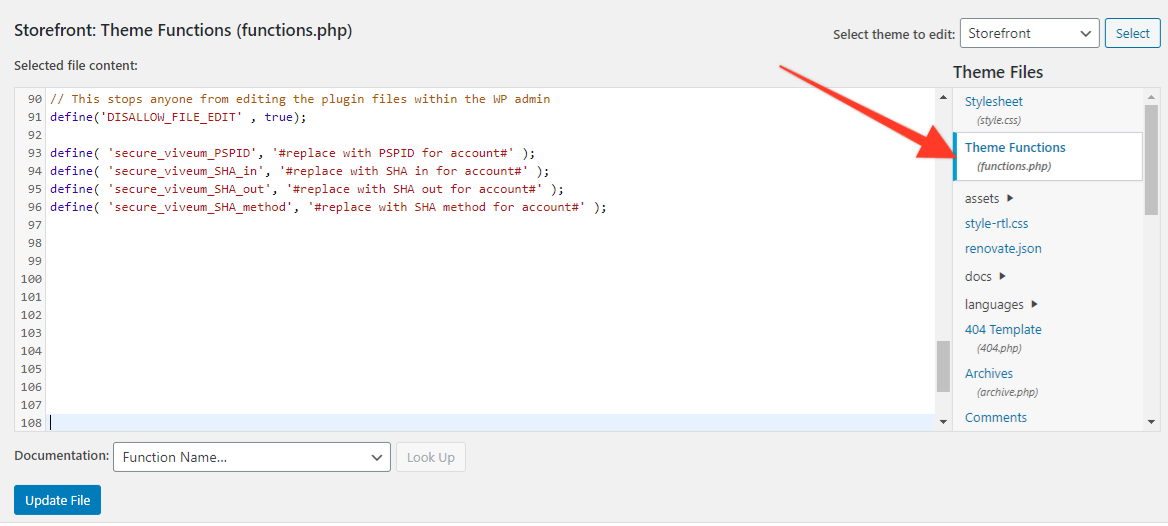This screenshot has width=1168, height=526.
Task: Click the secure_viveum_SHA_method define line
Action: click(328, 207)
